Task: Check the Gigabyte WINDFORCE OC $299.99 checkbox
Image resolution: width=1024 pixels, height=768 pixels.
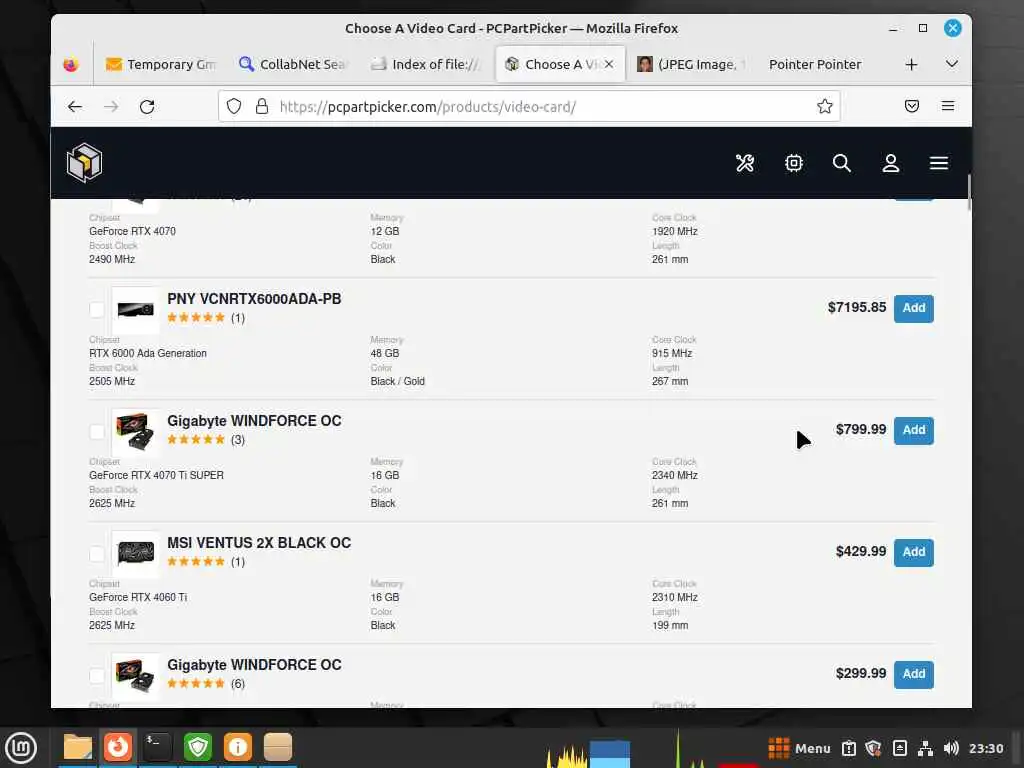Action: [97, 676]
